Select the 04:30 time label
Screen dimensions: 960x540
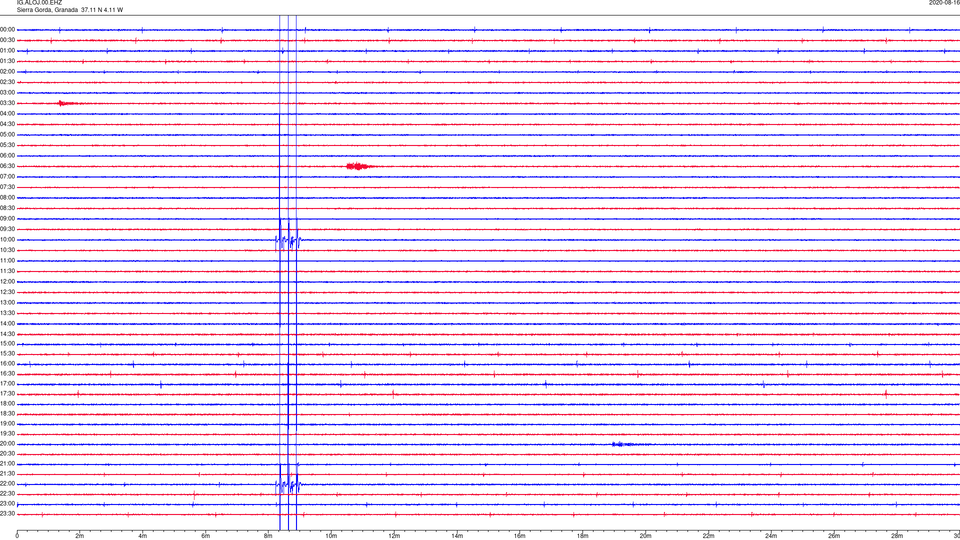(7, 124)
